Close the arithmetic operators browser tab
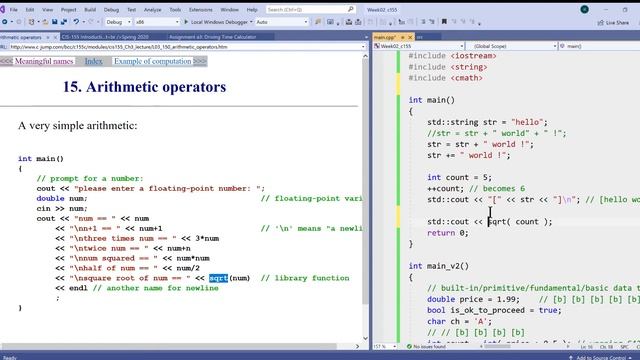Viewport: 640px width, 360px height. click(56, 37)
